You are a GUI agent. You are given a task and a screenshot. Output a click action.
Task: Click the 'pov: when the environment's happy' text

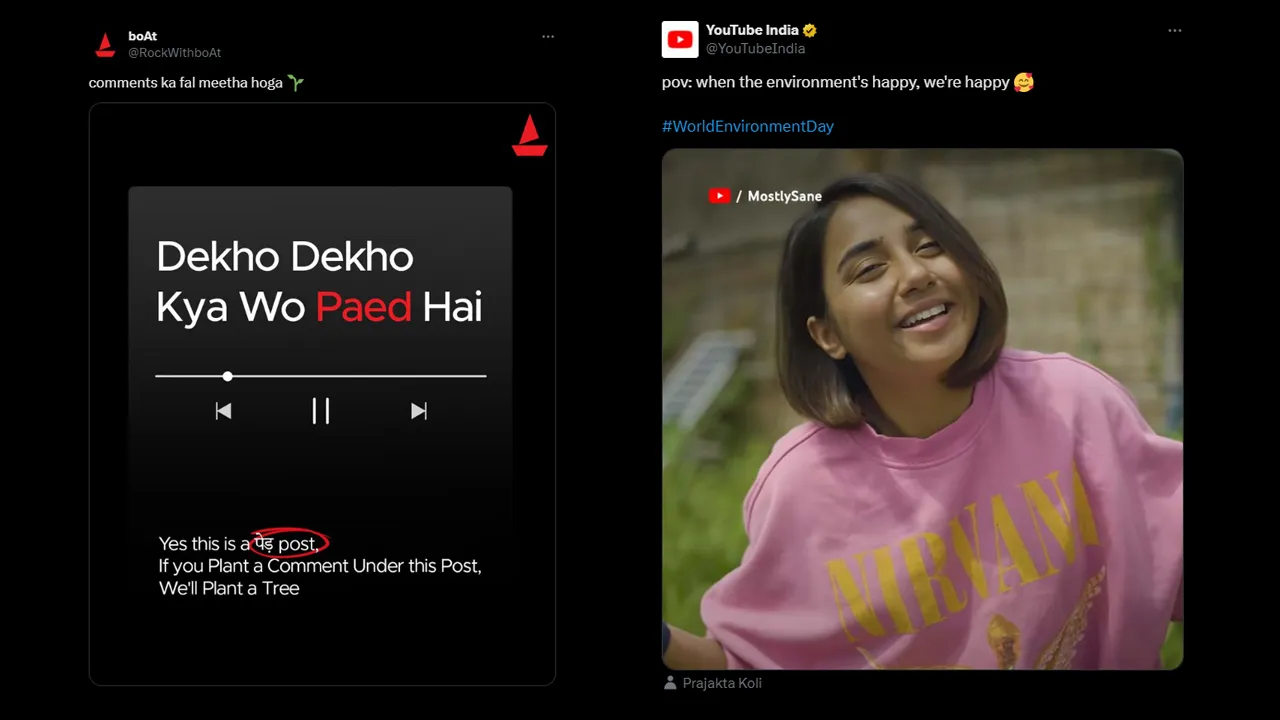[835, 82]
